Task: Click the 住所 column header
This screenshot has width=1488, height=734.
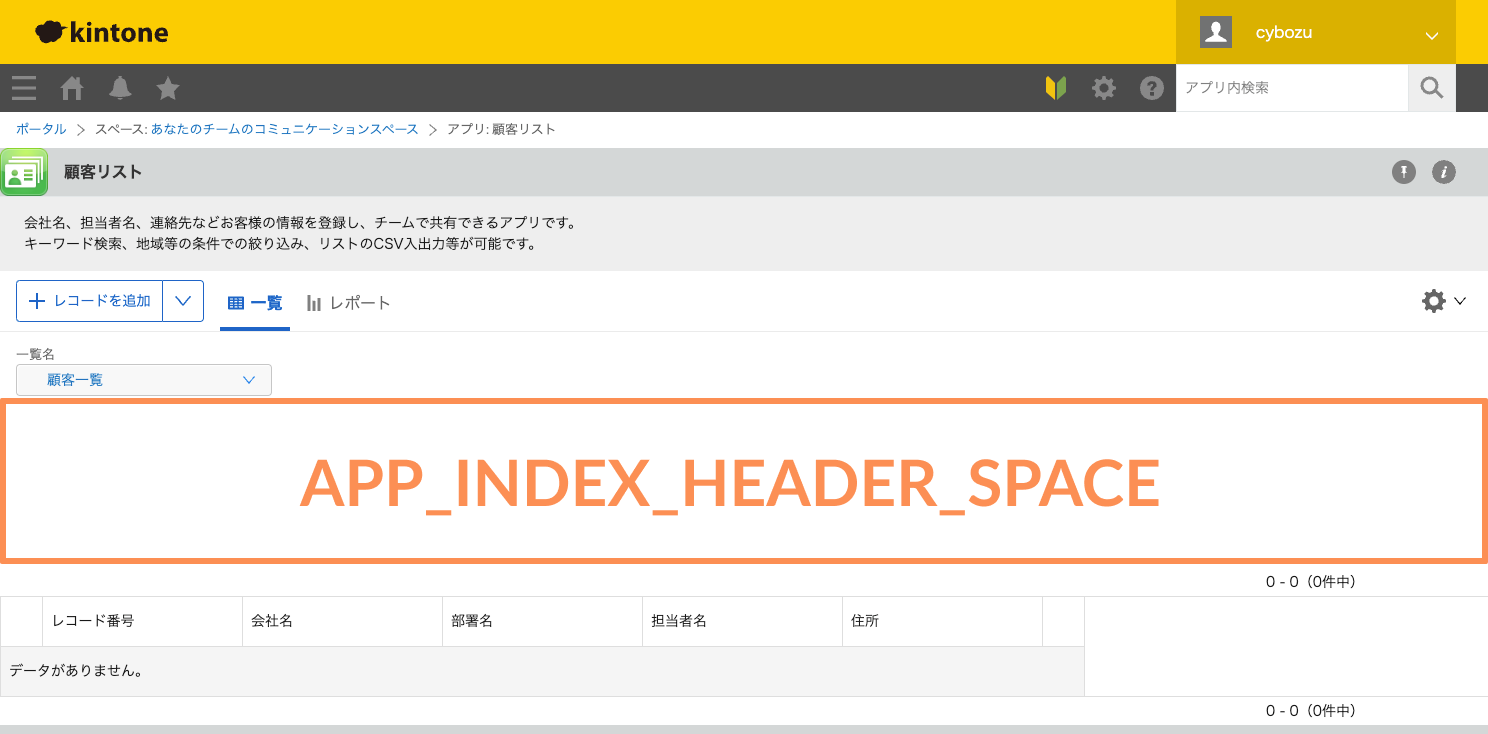Action: click(942, 621)
